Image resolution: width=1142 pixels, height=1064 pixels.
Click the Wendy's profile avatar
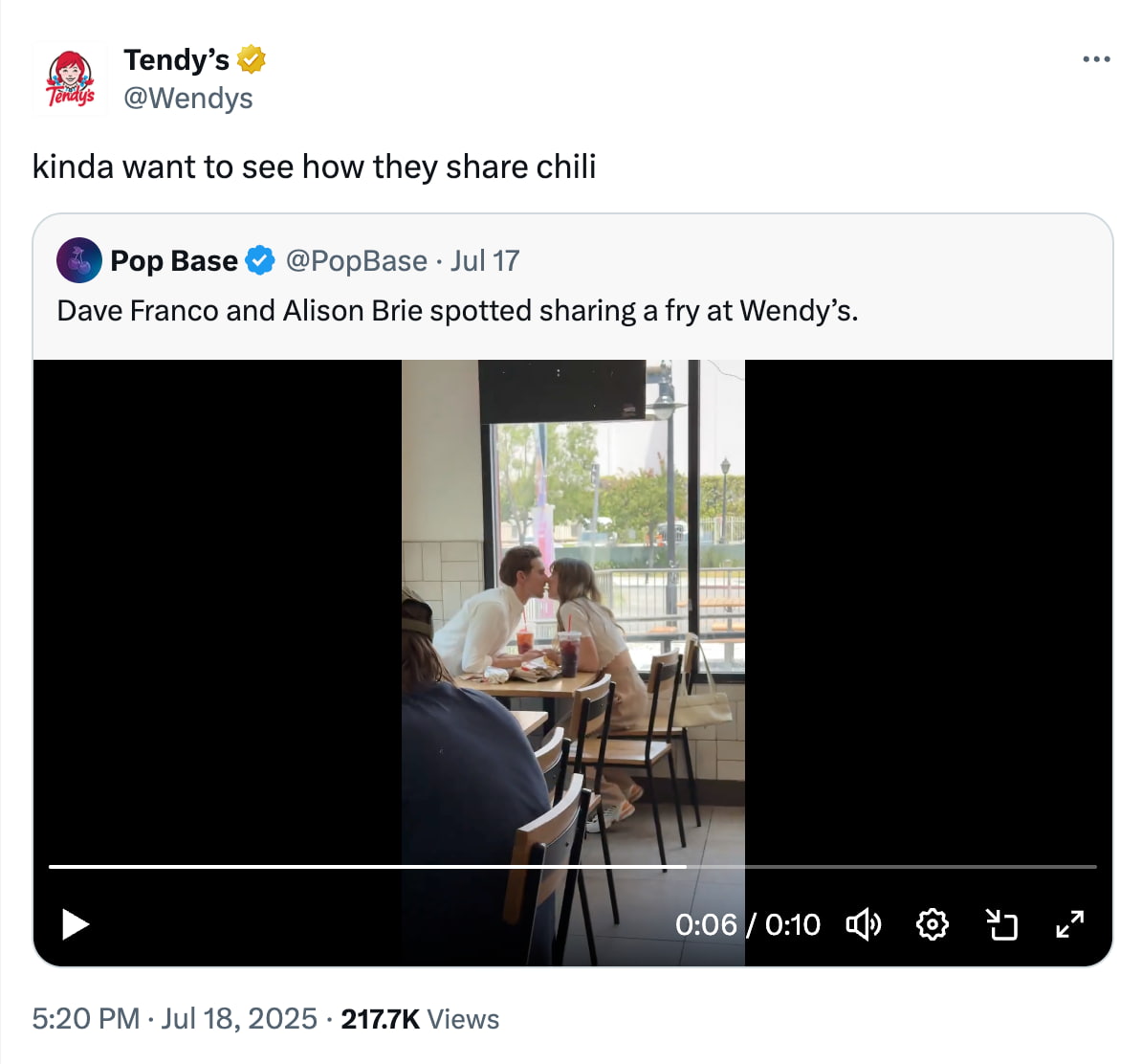click(x=70, y=78)
